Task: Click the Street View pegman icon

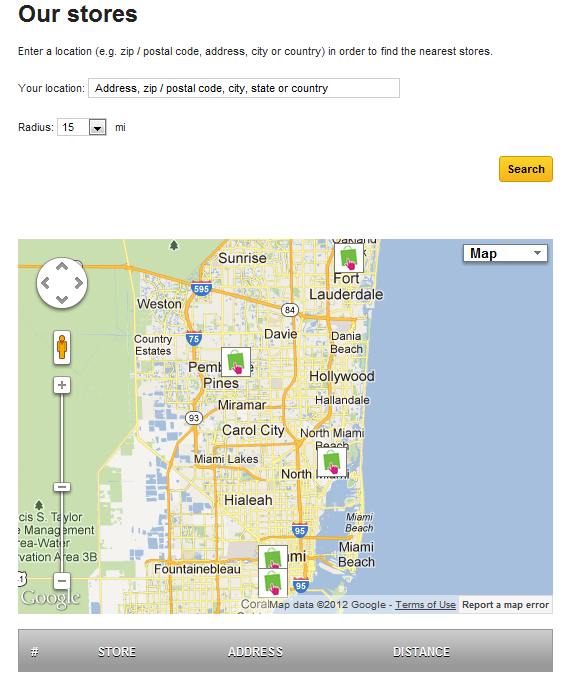Action: point(62,348)
